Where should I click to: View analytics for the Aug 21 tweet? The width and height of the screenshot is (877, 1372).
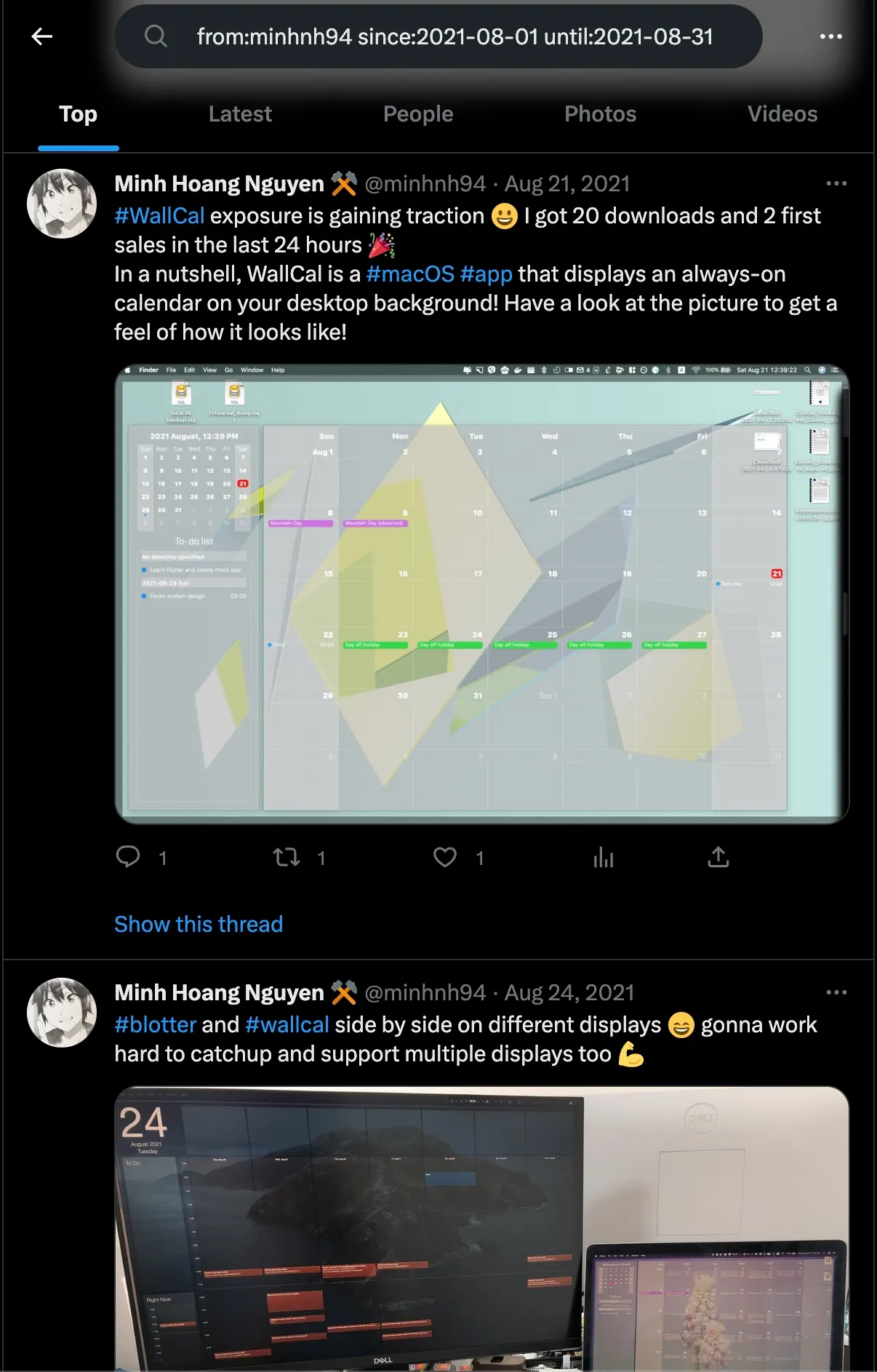[x=604, y=858]
